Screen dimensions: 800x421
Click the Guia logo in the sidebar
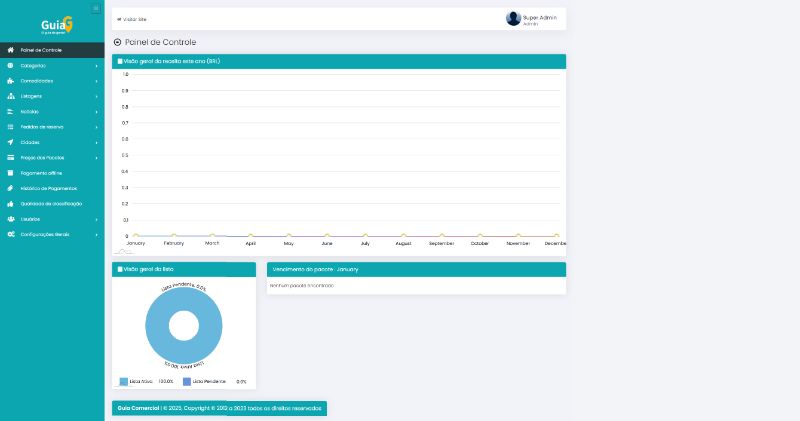[x=56, y=25]
